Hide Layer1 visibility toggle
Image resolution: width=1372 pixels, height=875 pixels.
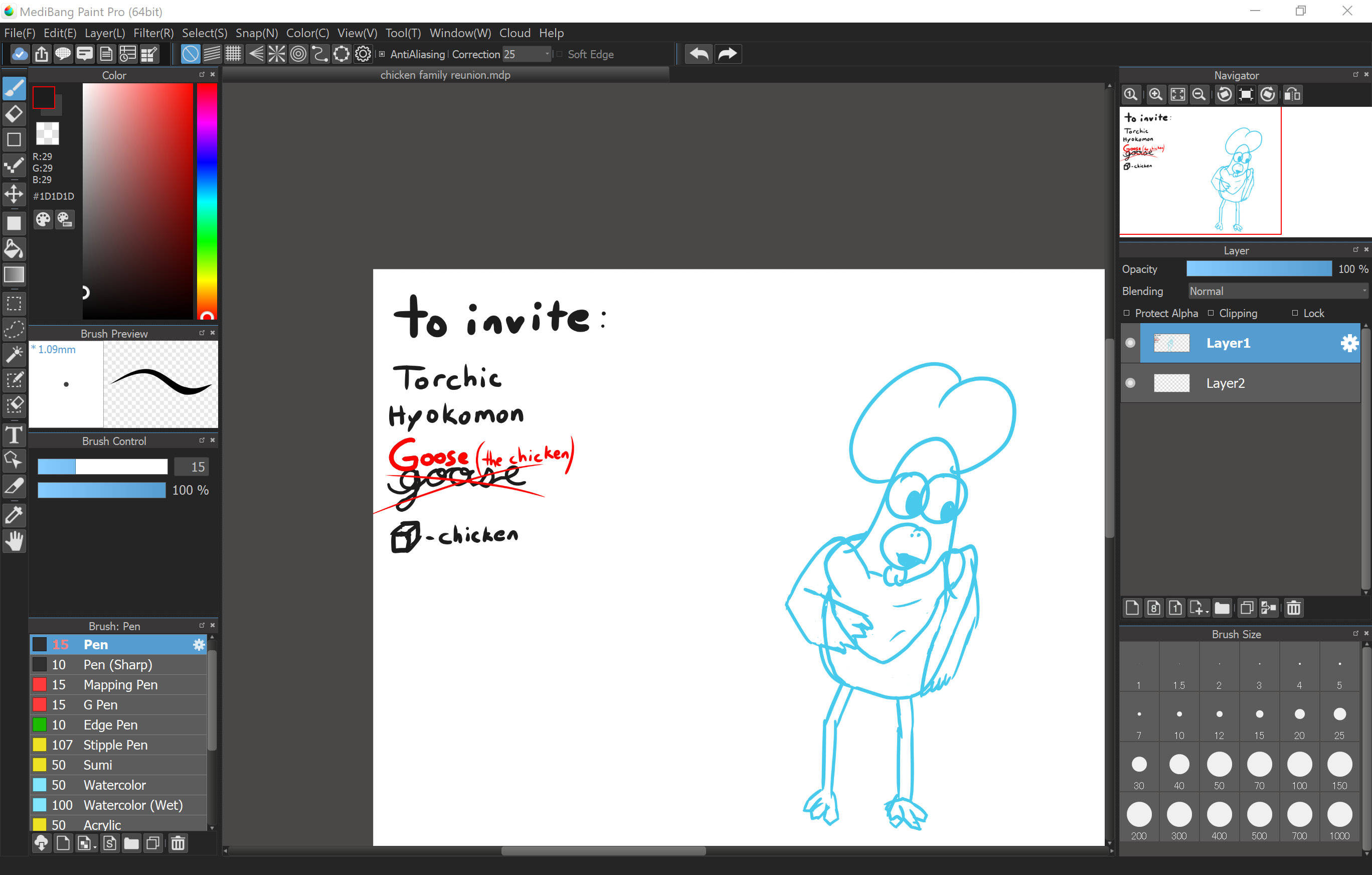(1130, 343)
